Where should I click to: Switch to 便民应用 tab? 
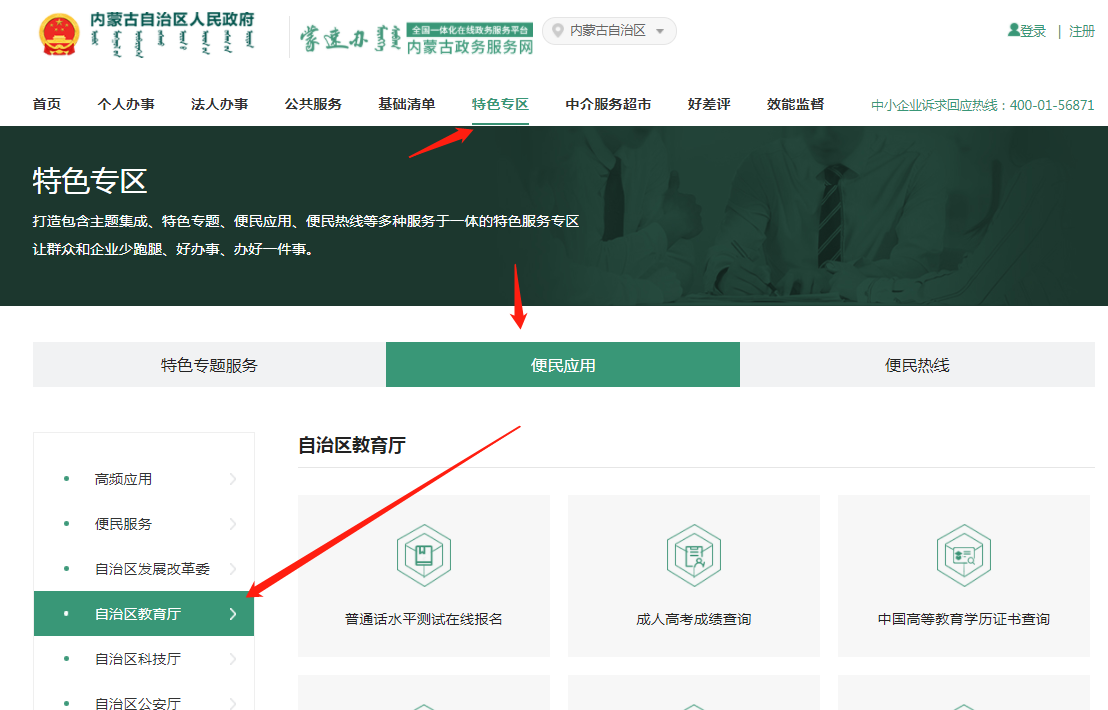pyautogui.click(x=562, y=365)
